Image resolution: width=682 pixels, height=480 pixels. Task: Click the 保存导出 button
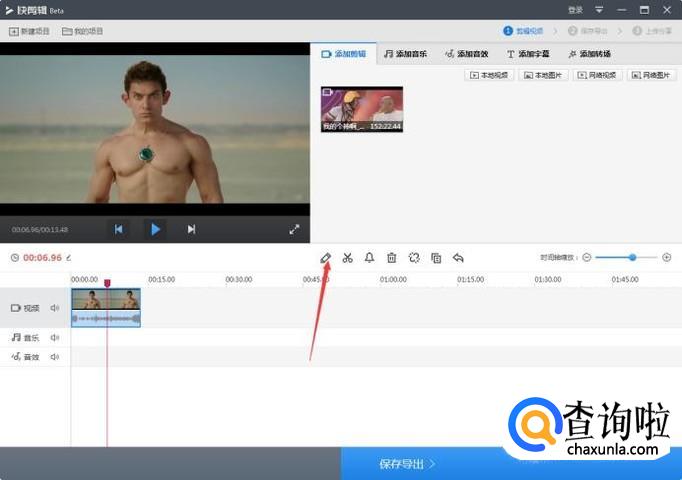pos(406,464)
